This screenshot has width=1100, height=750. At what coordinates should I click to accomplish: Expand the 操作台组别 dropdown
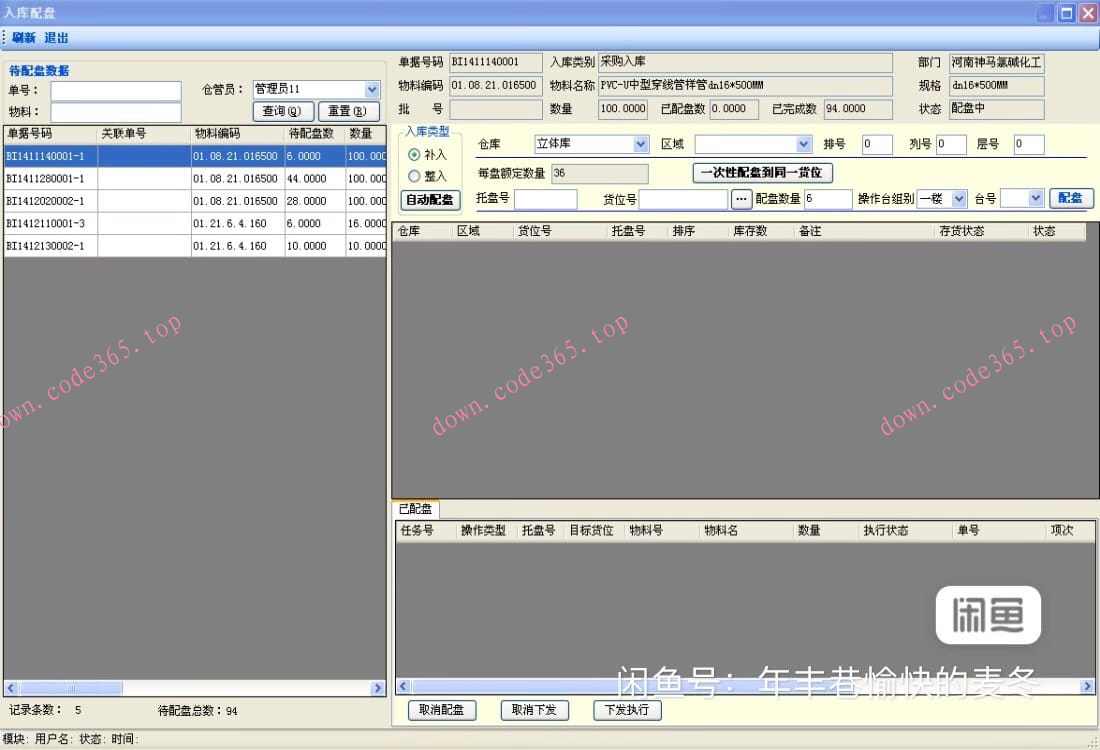pos(959,199)
